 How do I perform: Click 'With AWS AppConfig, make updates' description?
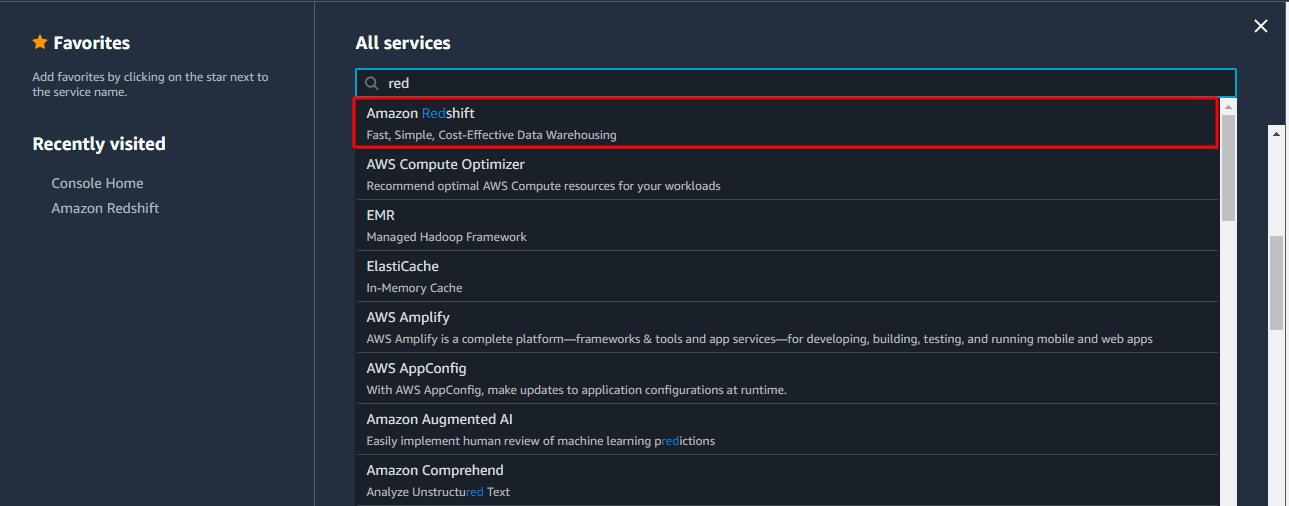[x=576, y=390]
